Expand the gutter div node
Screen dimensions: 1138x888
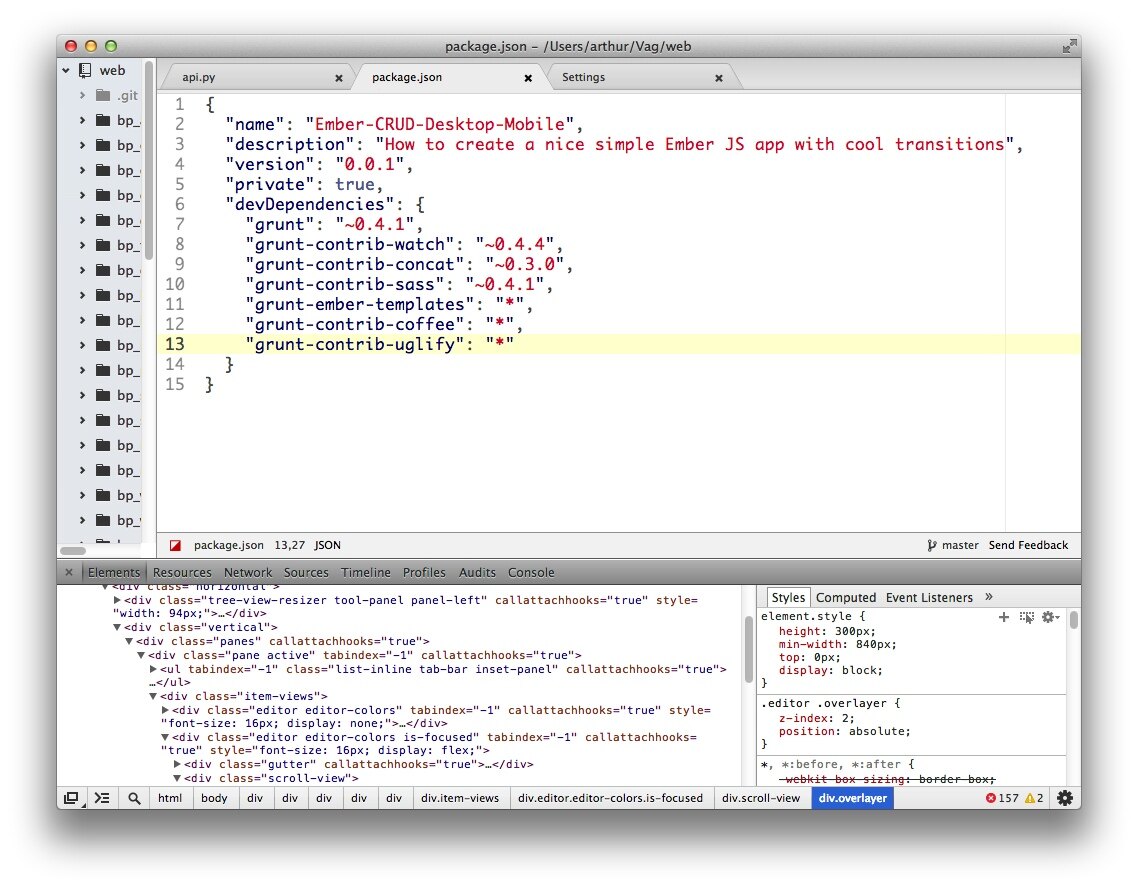(x=177, y=764)
